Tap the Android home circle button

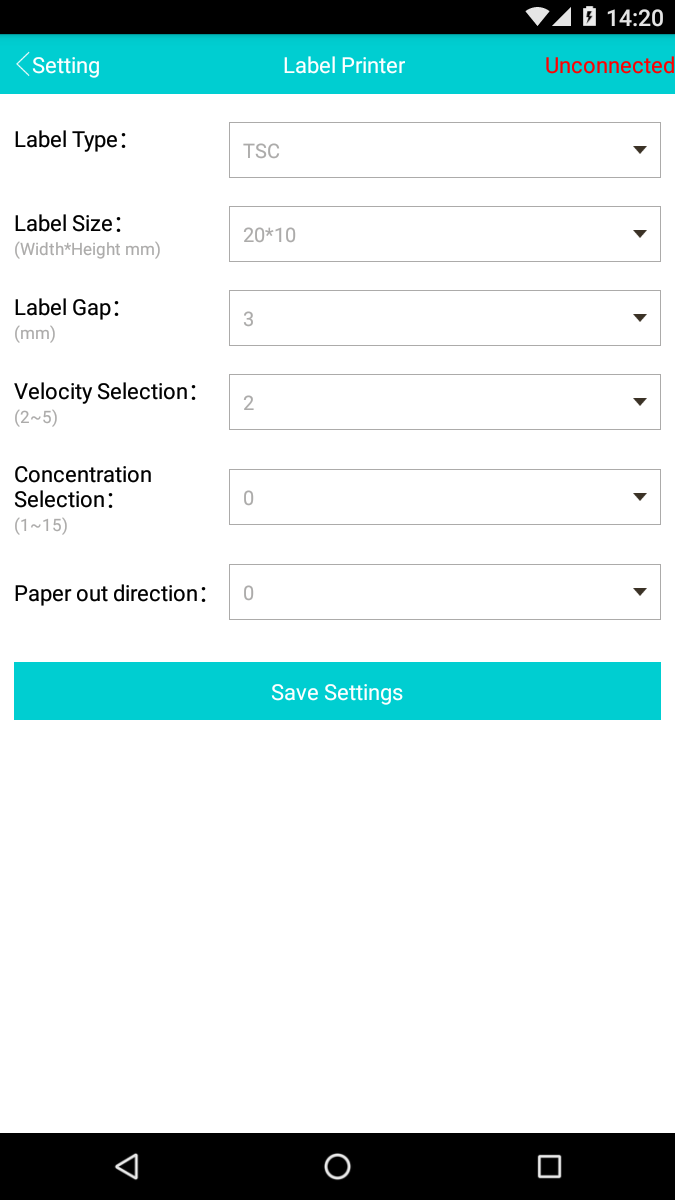coord(337,1166)
